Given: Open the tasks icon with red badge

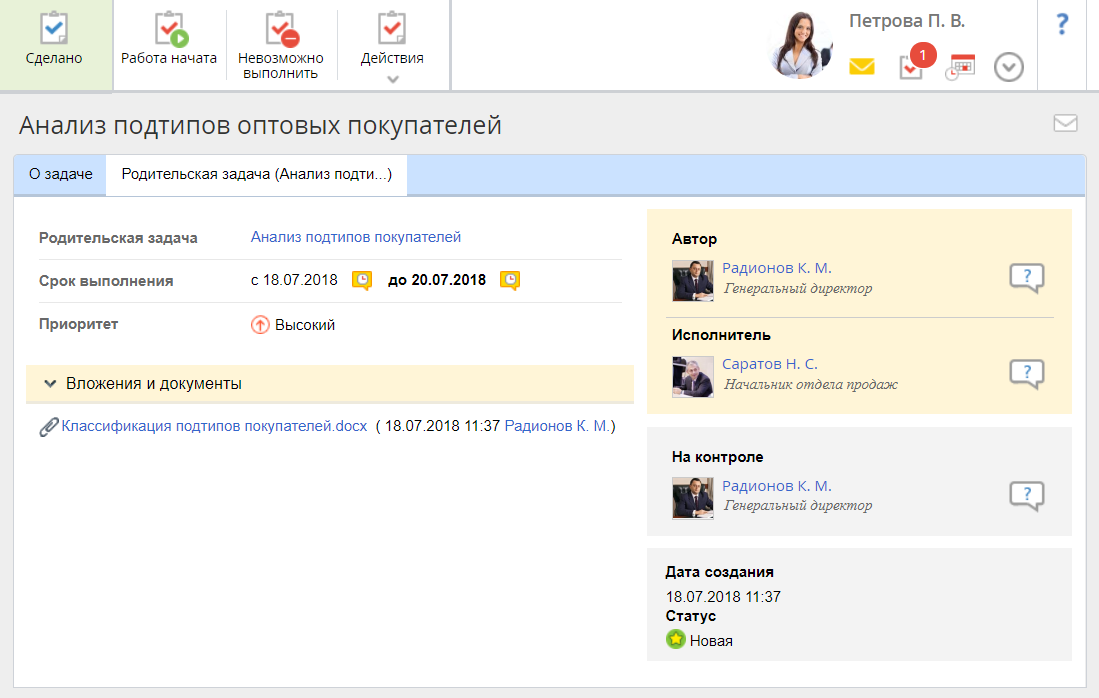Looking at the screenshot, I should (911, 67).
